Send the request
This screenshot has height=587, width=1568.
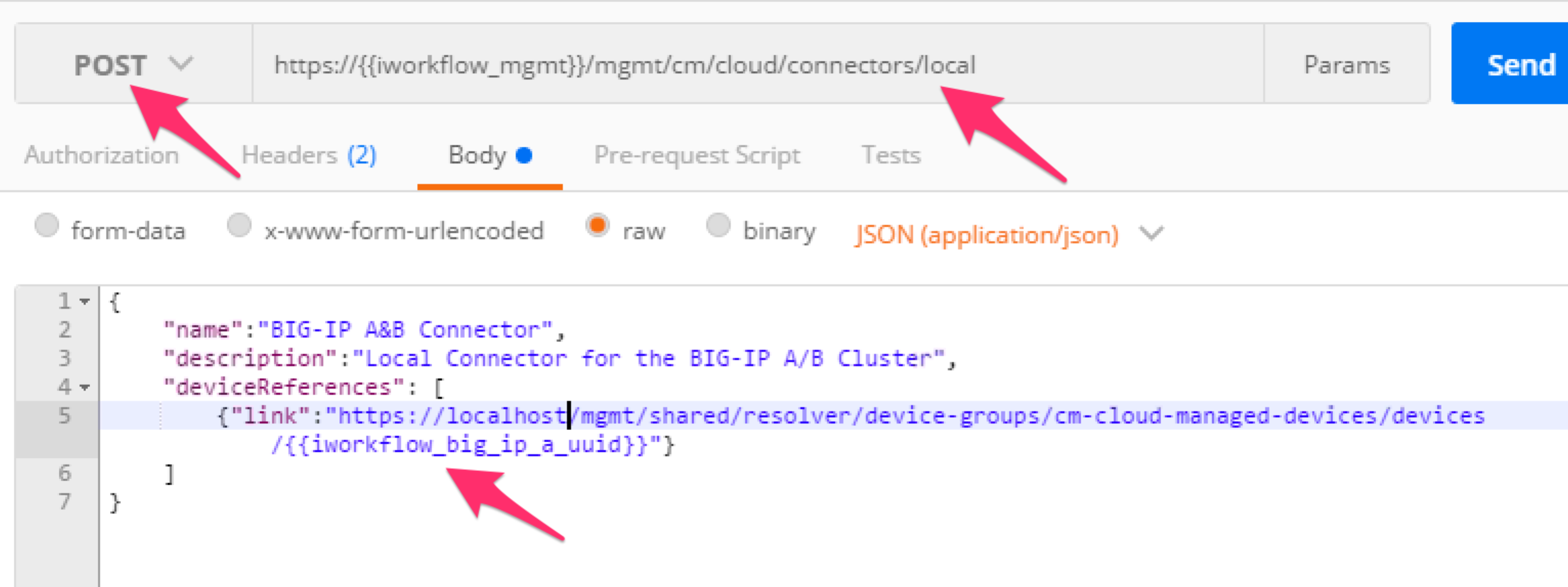click(x=1511, y=64)
